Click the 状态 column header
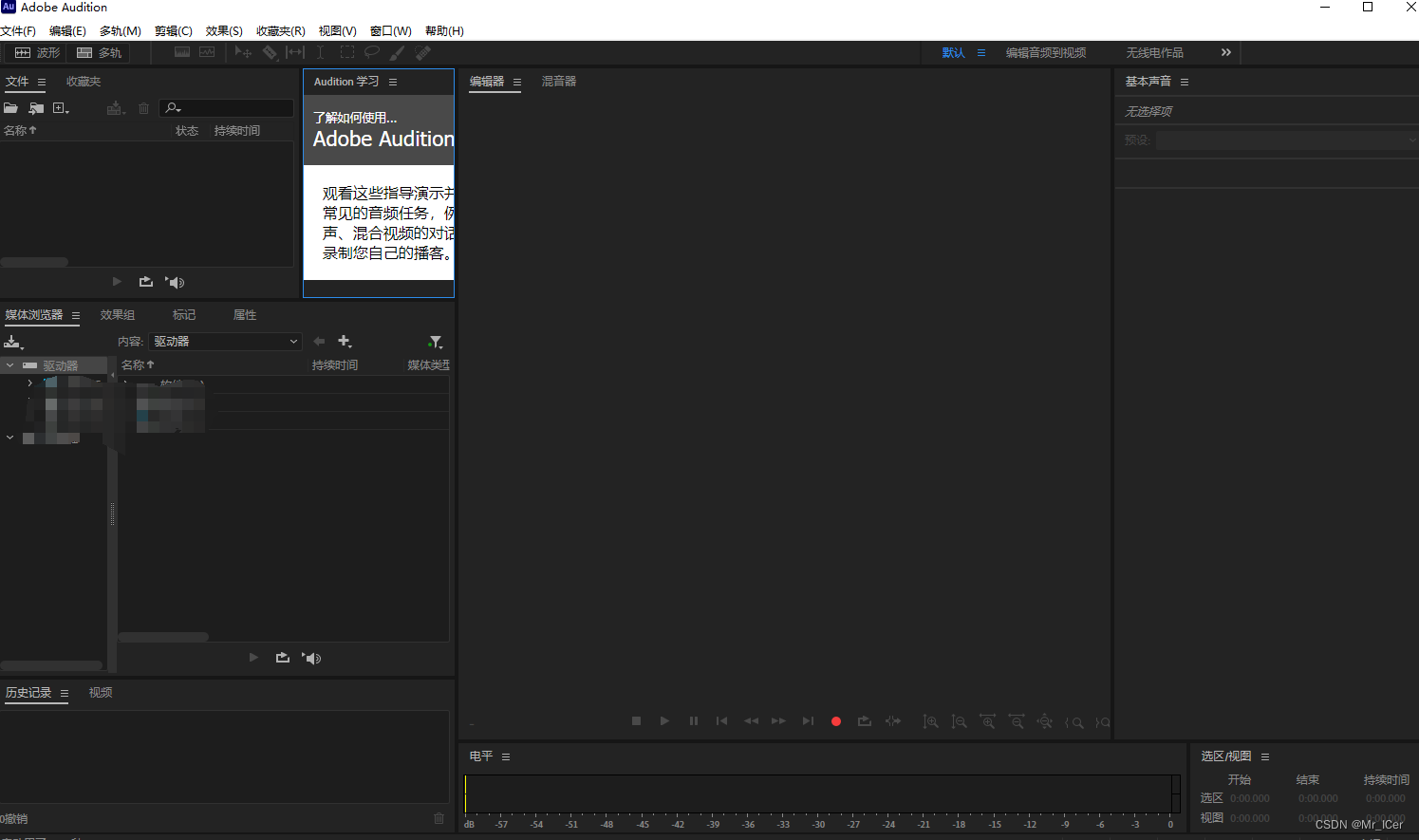Screen dimensions: 1419x840 pos(187,131)
